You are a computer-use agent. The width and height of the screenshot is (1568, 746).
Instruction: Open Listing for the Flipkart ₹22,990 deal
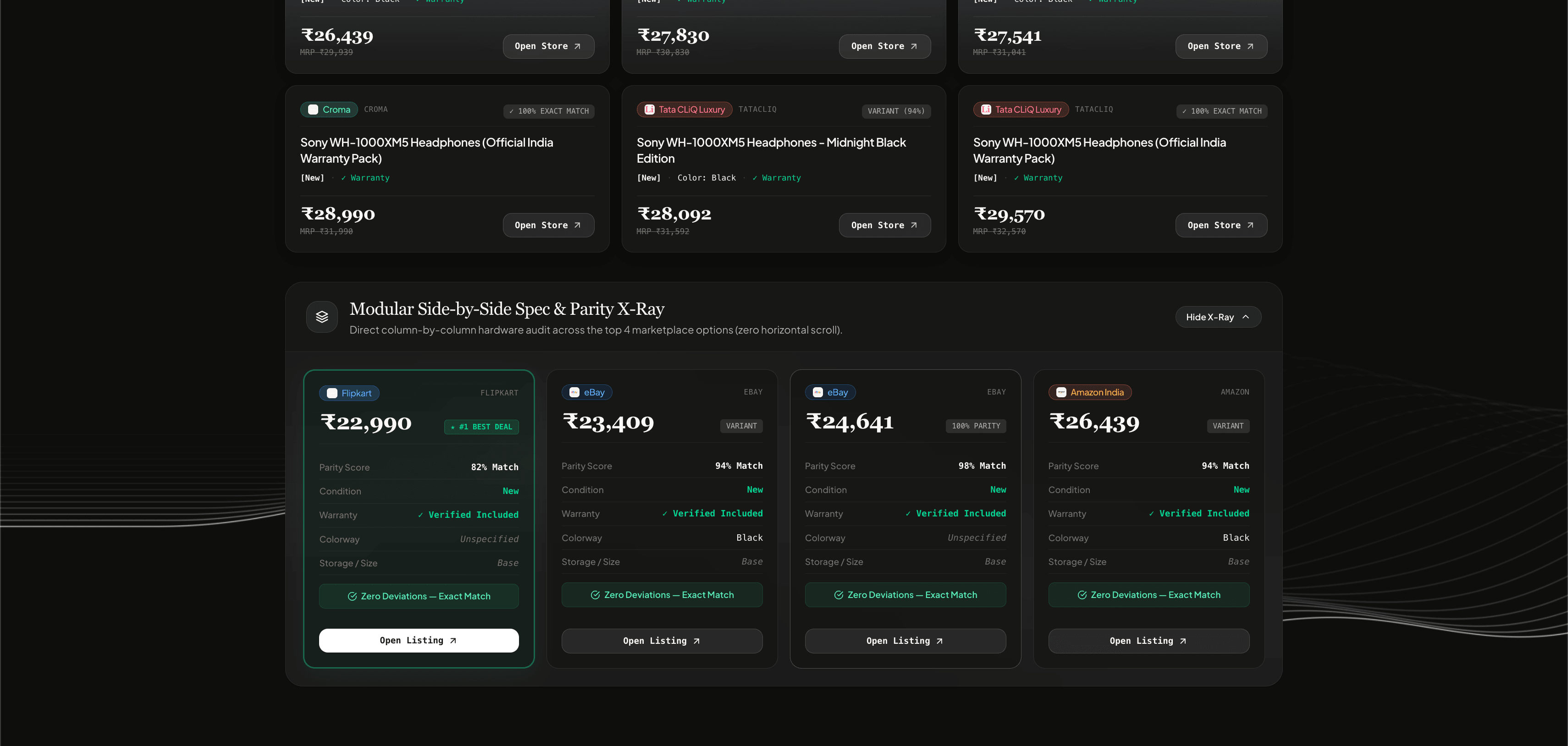coord(419,640)
